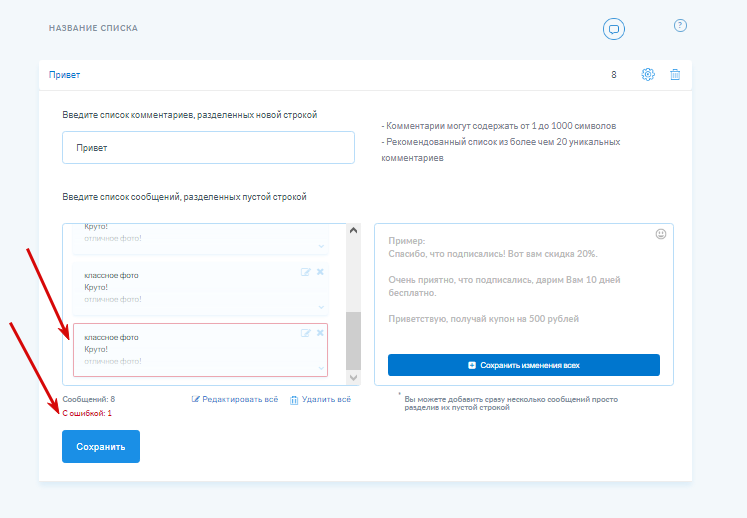Click the Сохранить button

click(101, 447)
